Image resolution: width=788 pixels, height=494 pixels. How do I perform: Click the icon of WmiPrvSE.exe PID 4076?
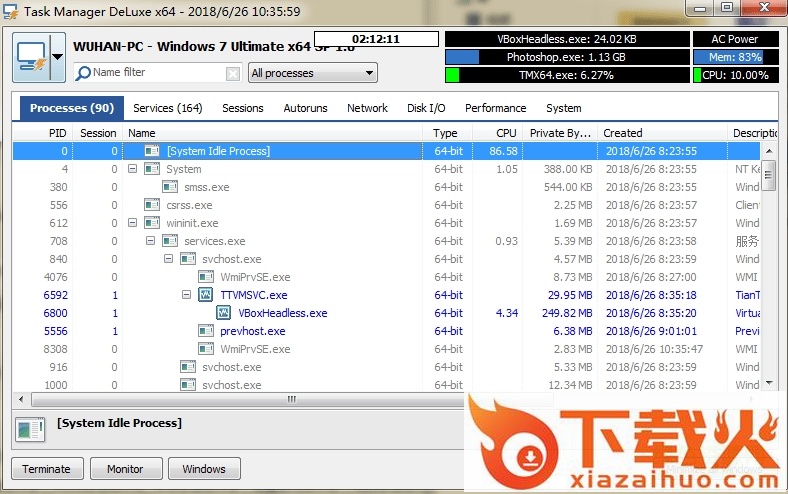[x=206, y=277]
